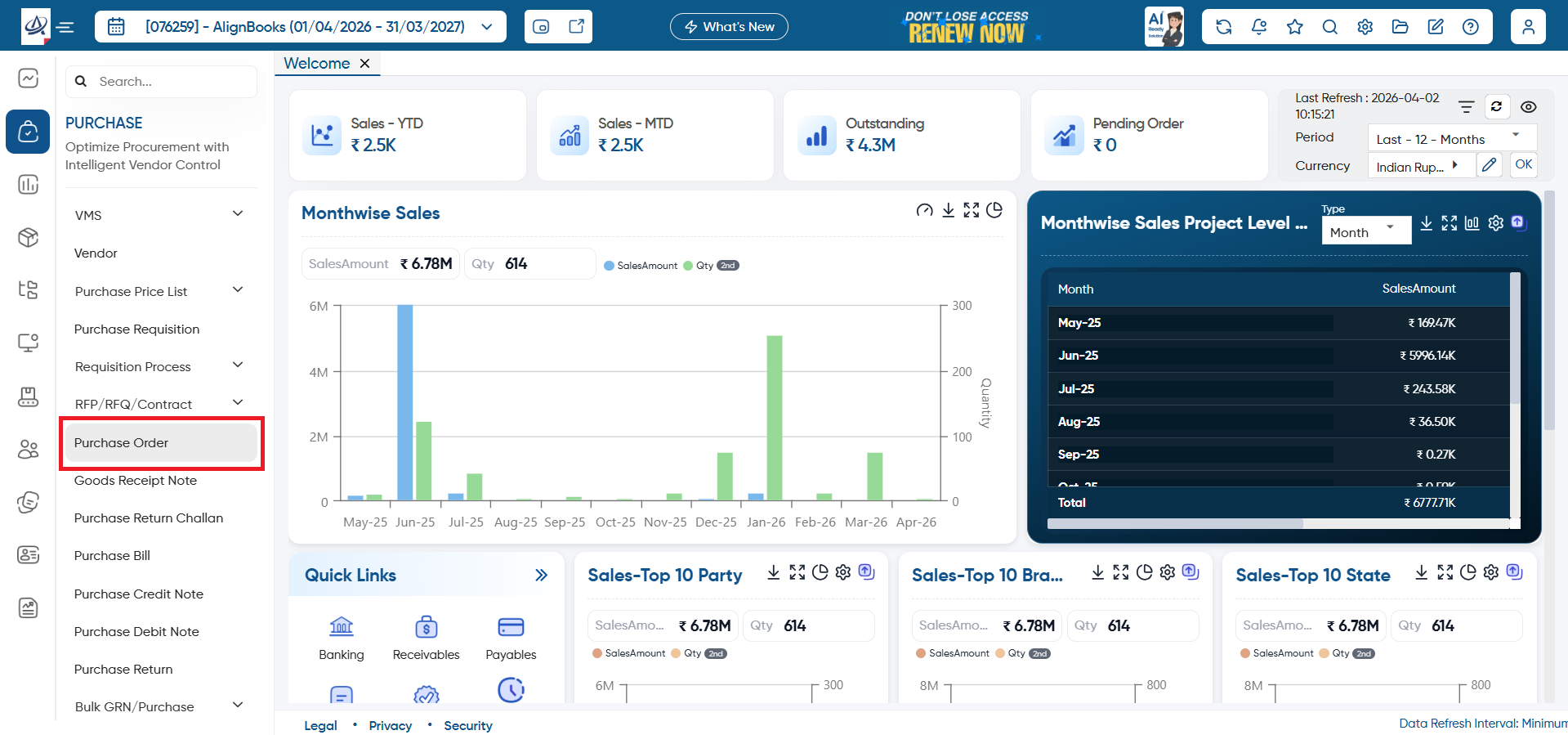The height and width of the screenshot is (735, 1568).
Task: Open the help question mark icon
Action: 1471,27
